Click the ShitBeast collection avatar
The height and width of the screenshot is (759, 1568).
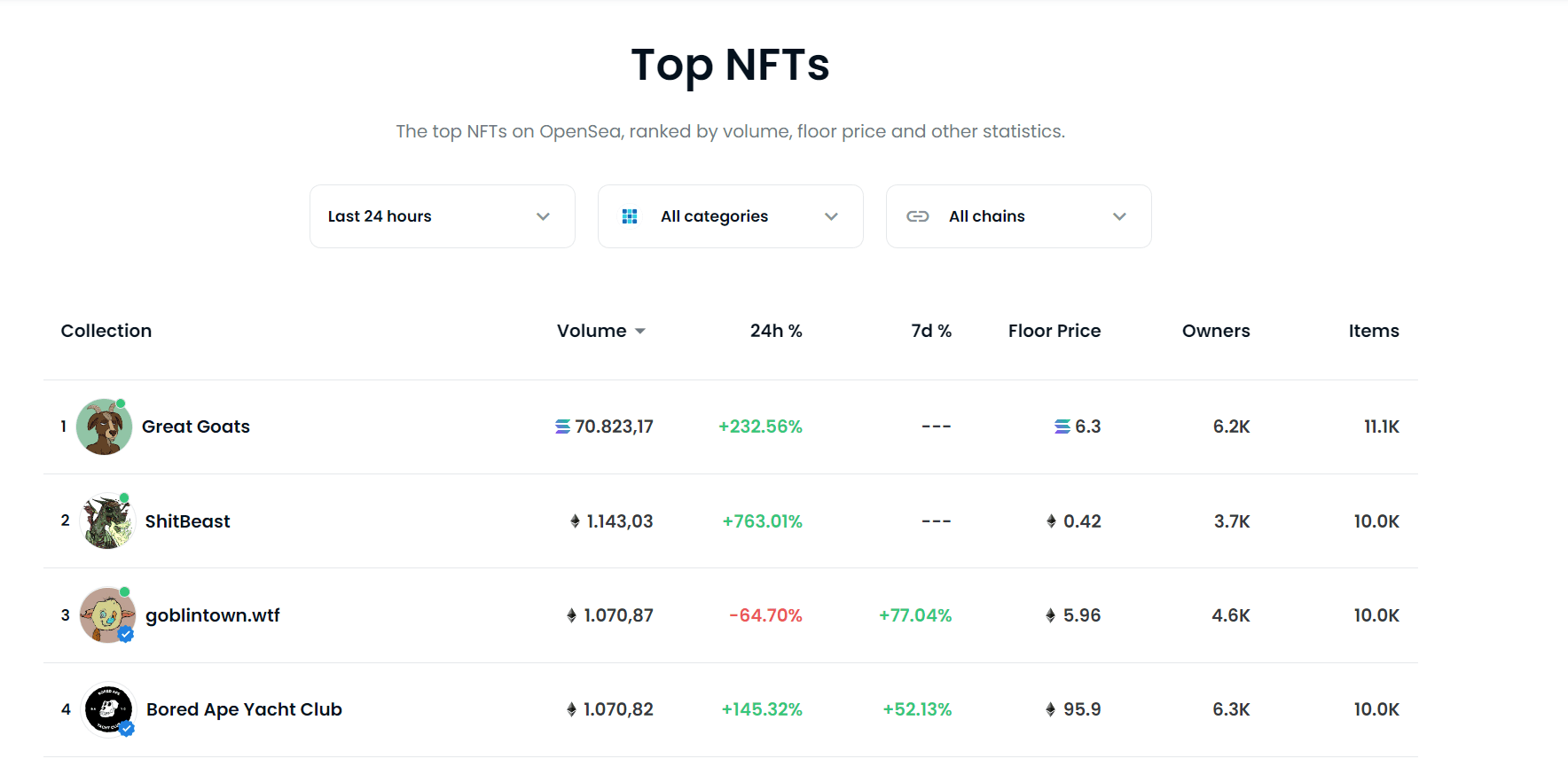[x=106, y=521]
